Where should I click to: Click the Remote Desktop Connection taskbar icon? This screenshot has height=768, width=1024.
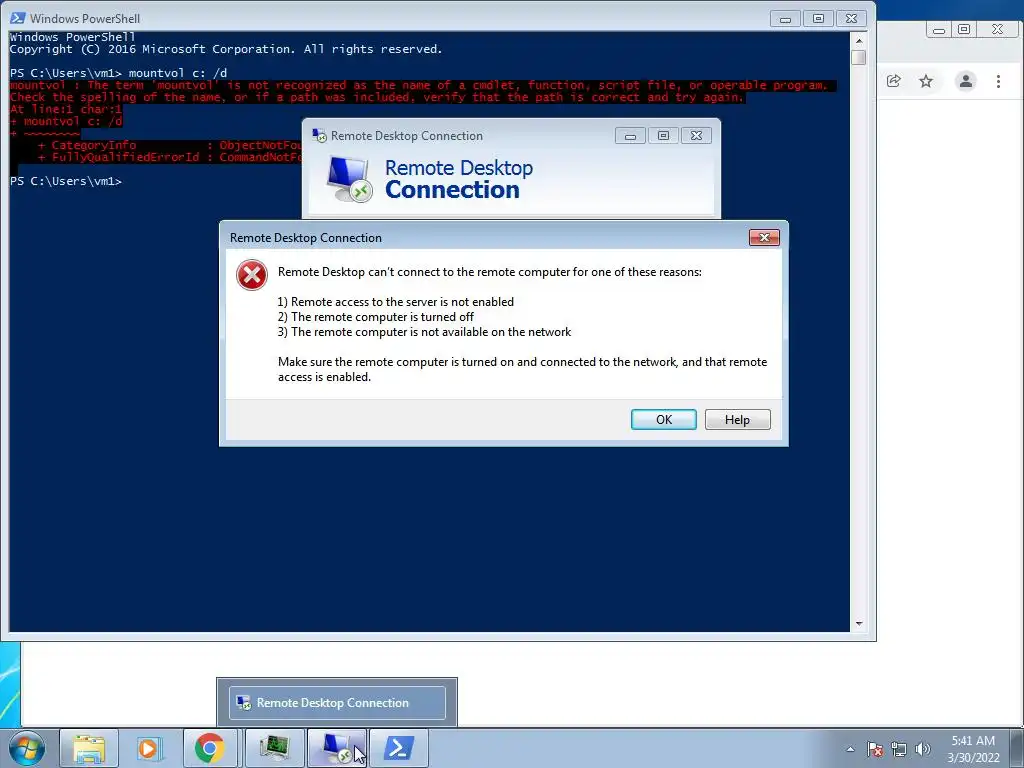click(338, 748)
